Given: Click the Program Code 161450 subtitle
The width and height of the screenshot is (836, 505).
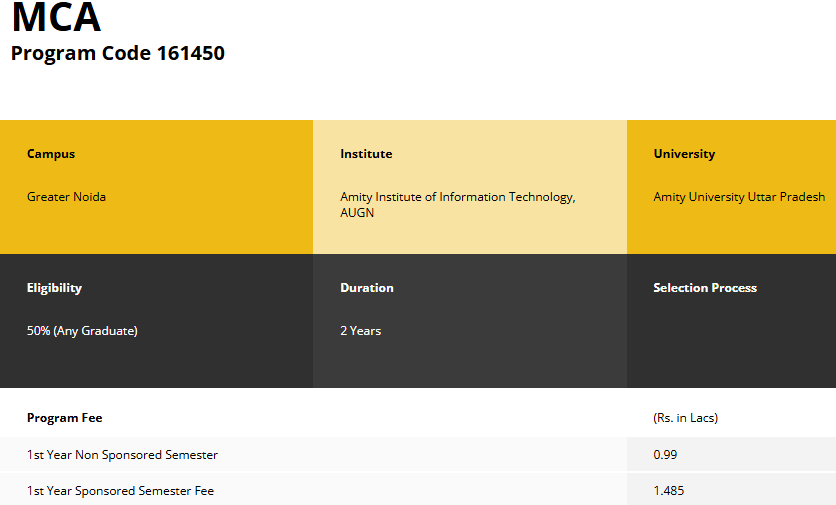Looking at the screenshot, I should [118, 54].
